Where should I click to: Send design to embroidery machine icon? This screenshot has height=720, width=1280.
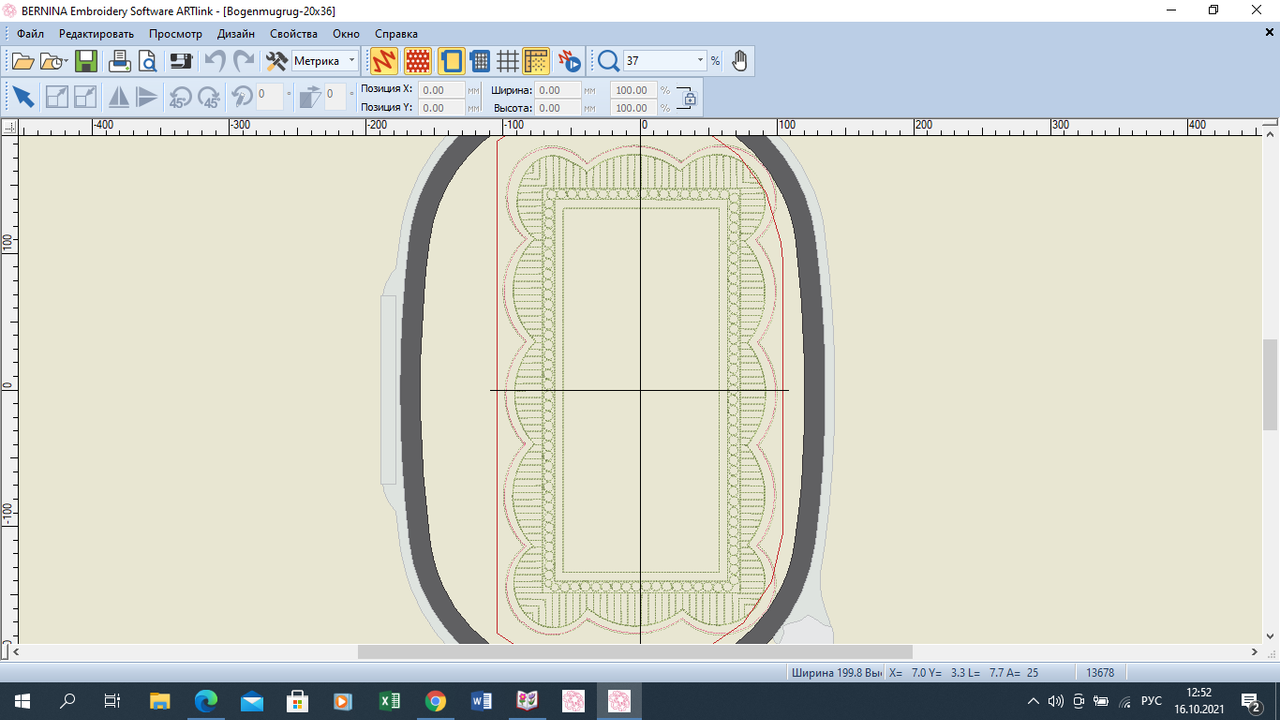click(x=181, y=61)
